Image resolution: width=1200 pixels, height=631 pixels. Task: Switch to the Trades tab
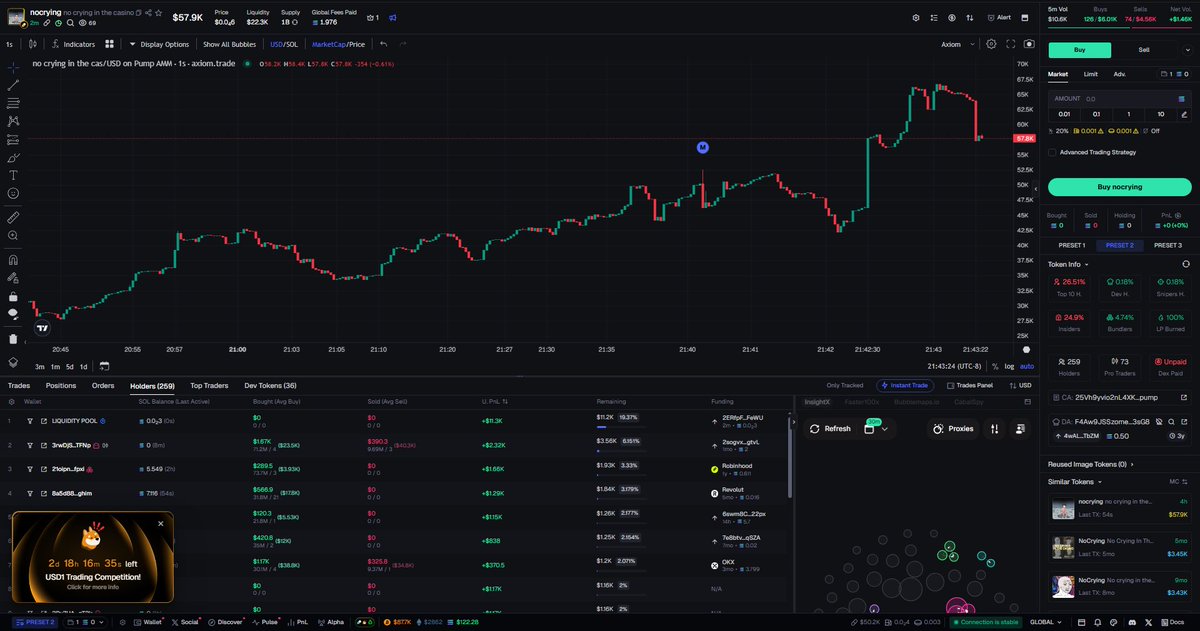click(x=19, y=385)
